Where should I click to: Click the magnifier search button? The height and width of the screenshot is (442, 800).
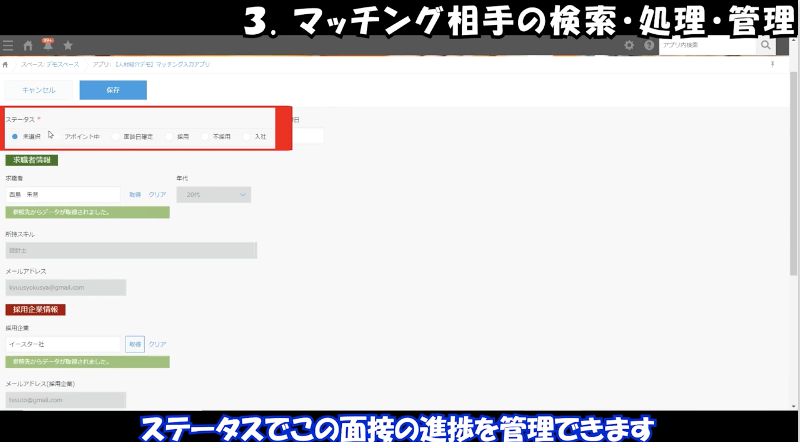coord(766,45)
